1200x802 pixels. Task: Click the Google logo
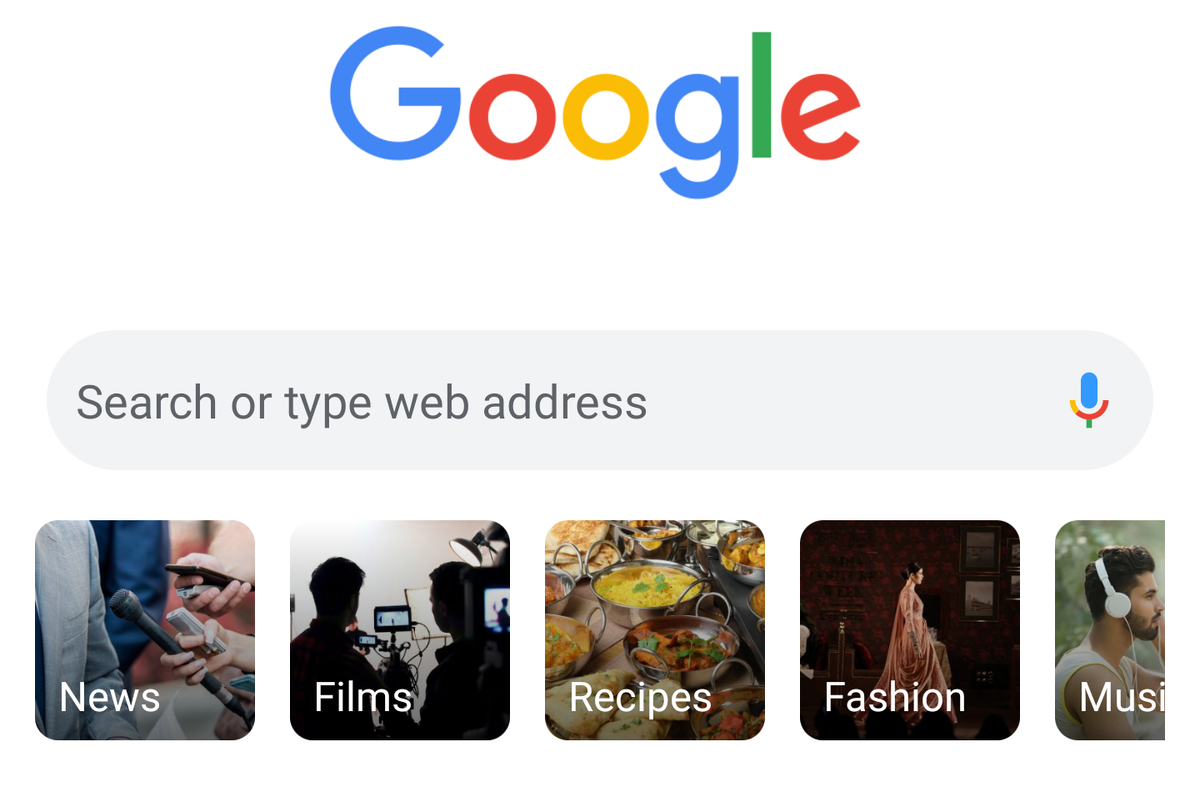(x=595, y=112)
